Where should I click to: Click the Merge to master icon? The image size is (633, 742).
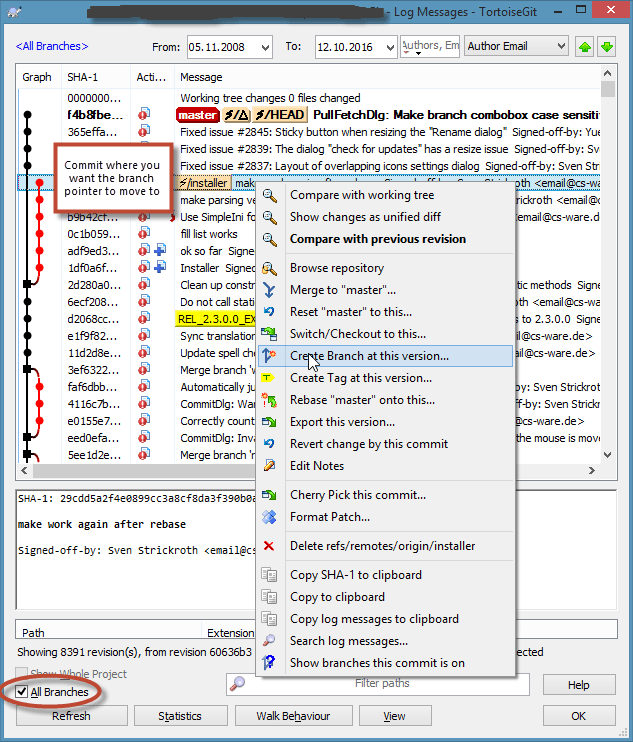click(x=270, y=290)
